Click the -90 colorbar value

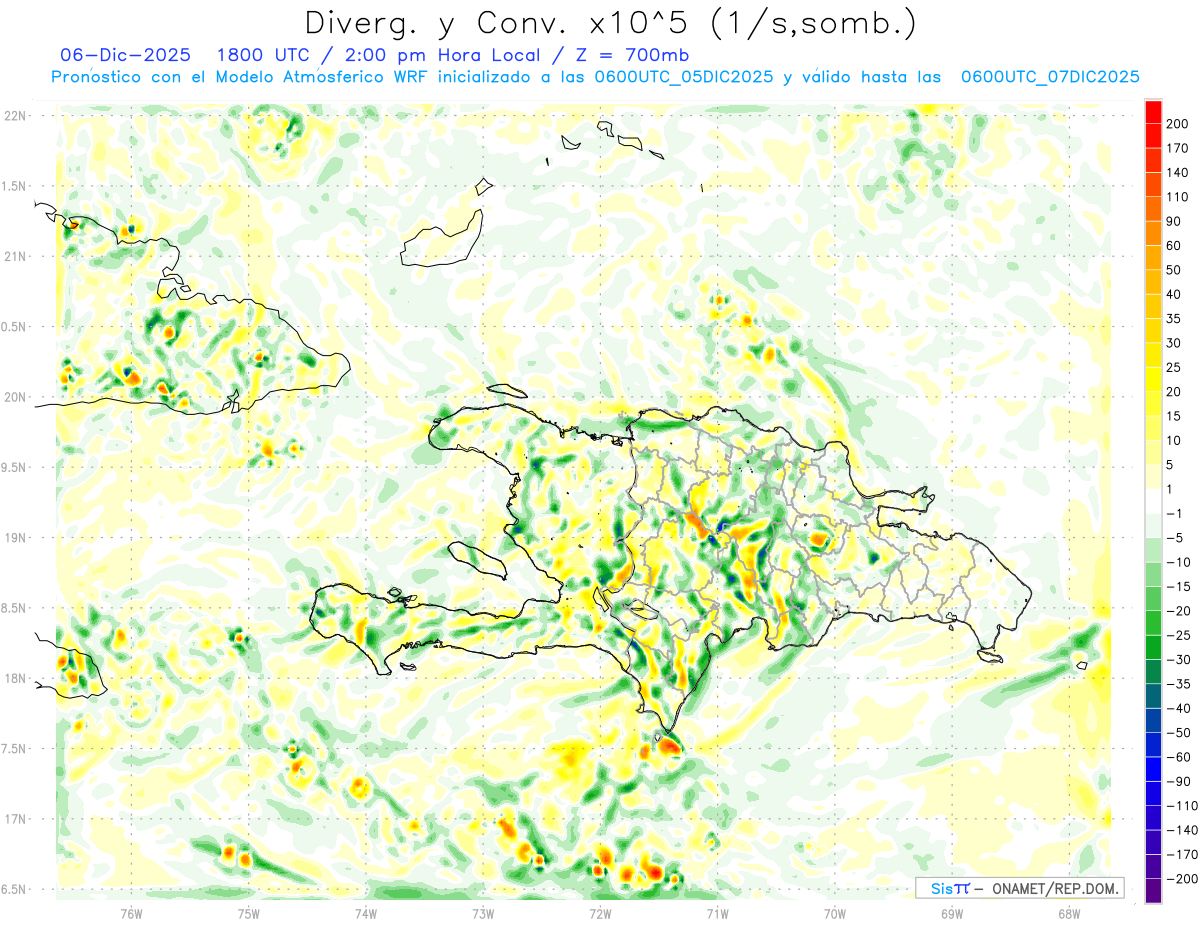click(1179, 782)
